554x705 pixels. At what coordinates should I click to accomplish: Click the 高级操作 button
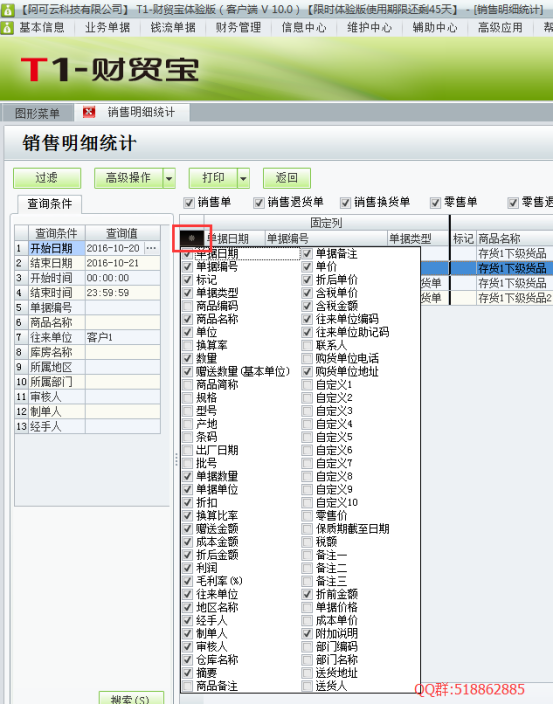[x=129, y=178]
